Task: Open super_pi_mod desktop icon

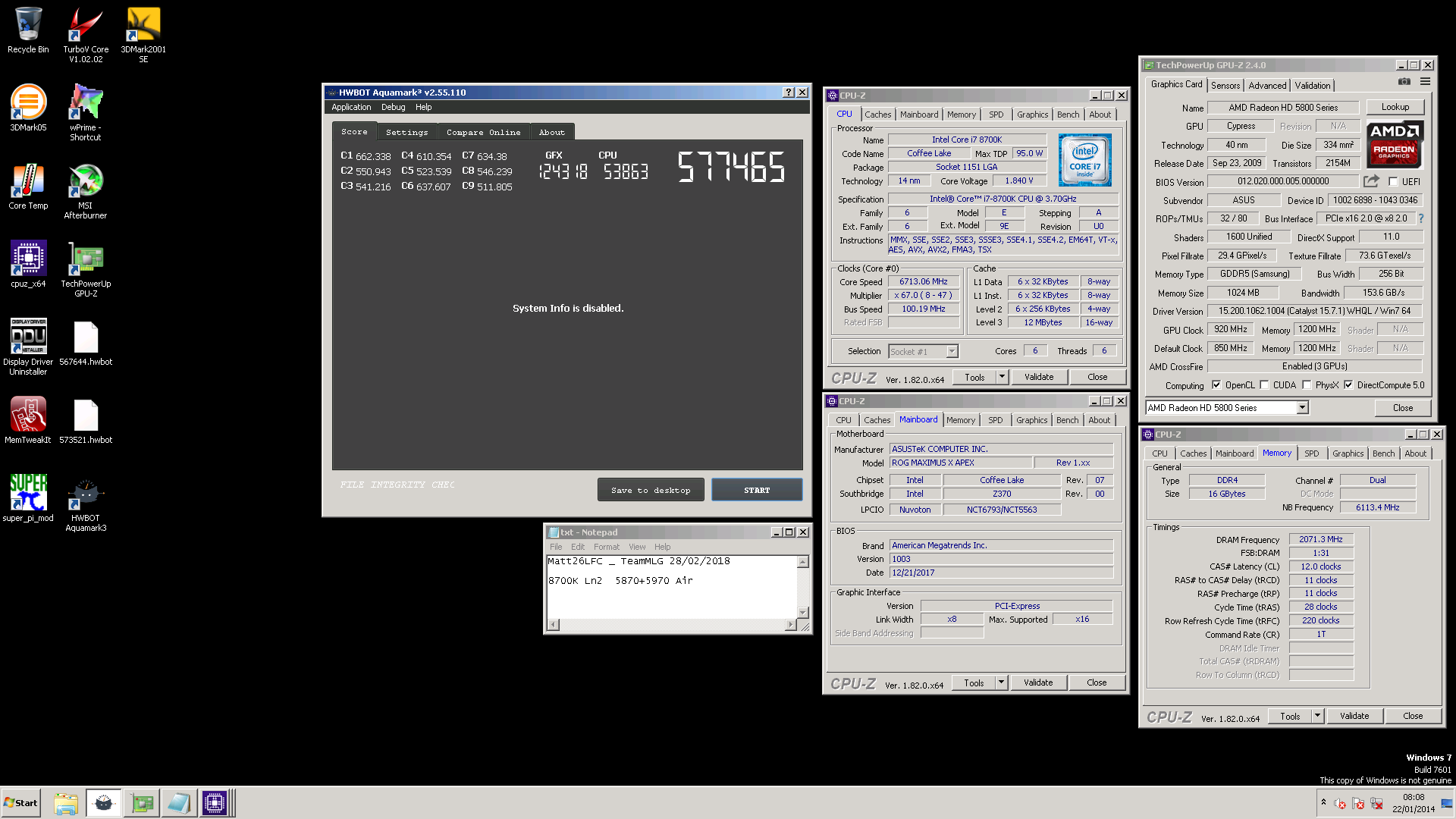Action: 28,497
